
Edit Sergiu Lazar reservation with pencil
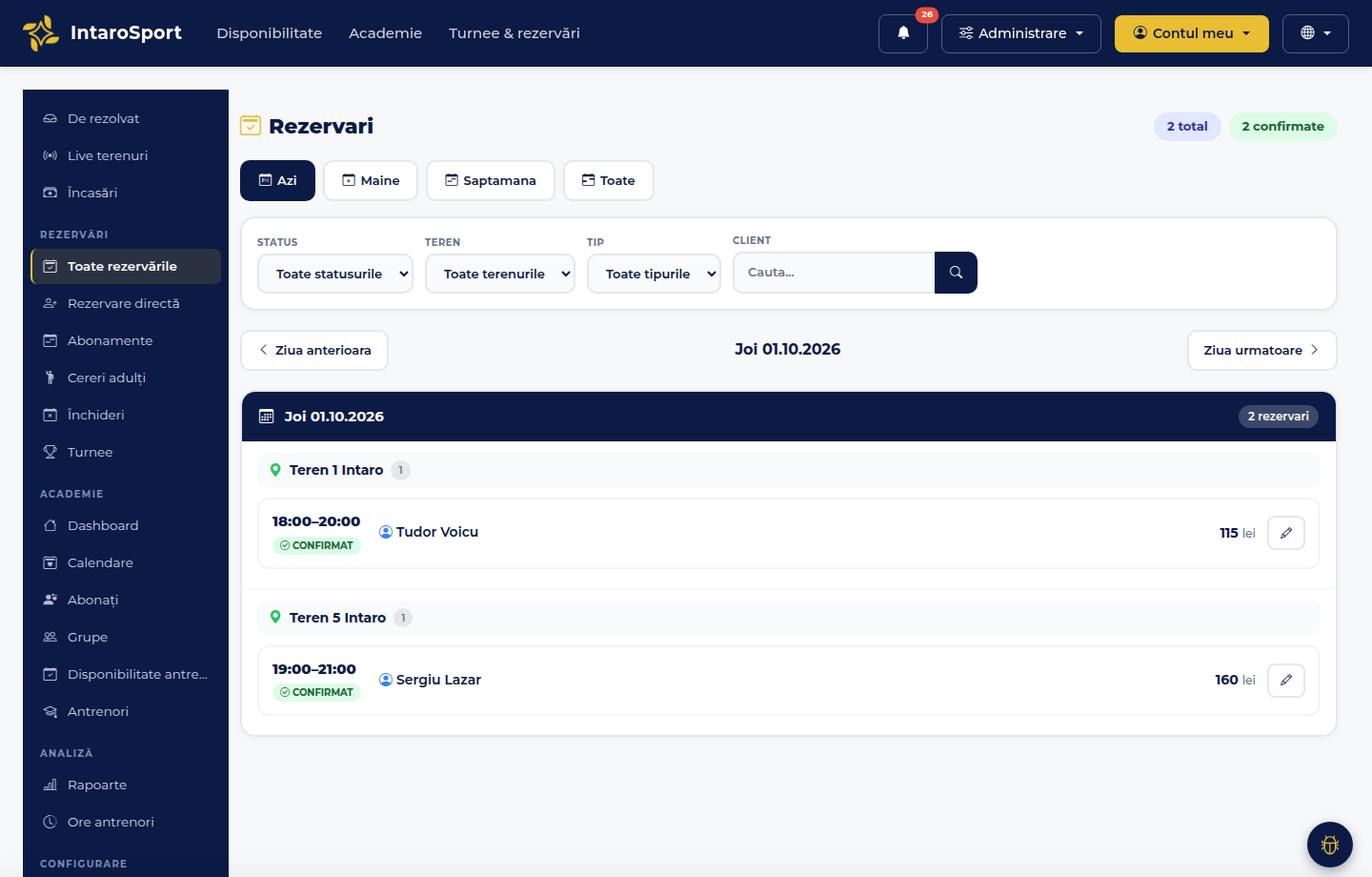[1286, 680]
